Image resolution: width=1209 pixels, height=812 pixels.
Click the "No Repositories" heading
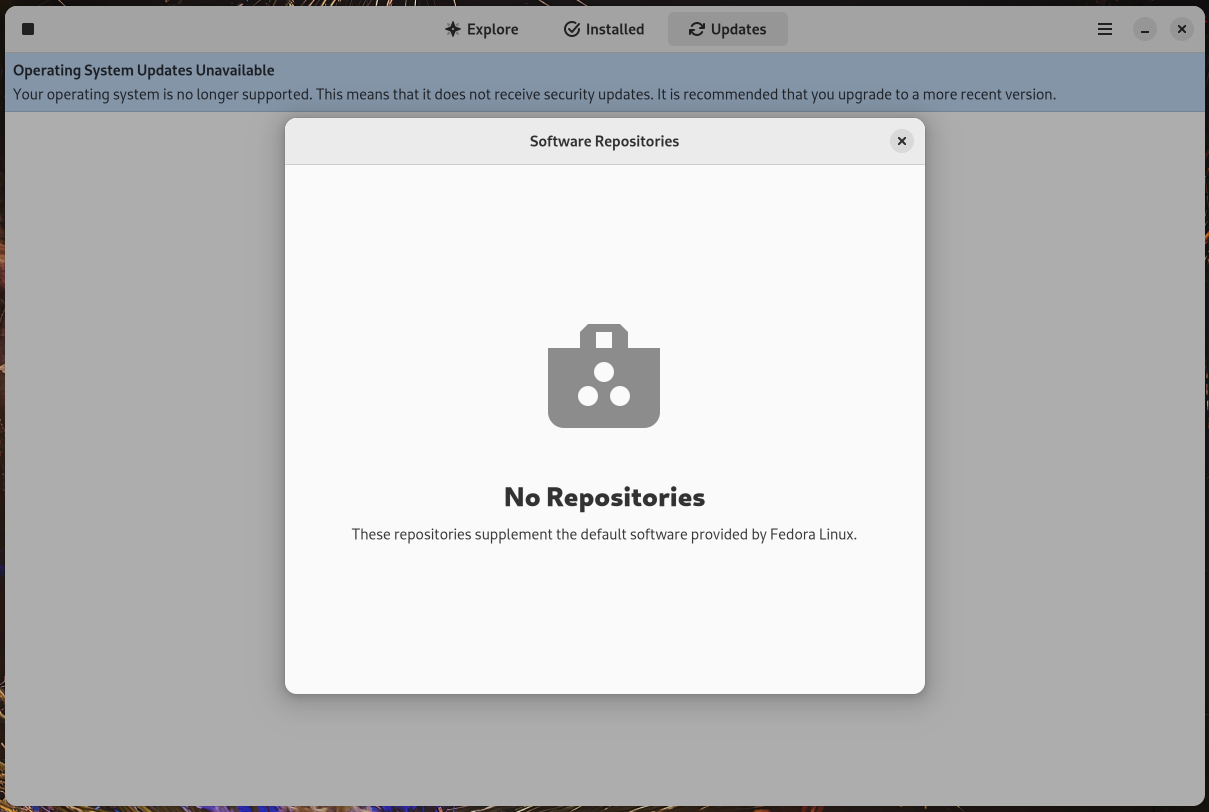tap(604, 496)
